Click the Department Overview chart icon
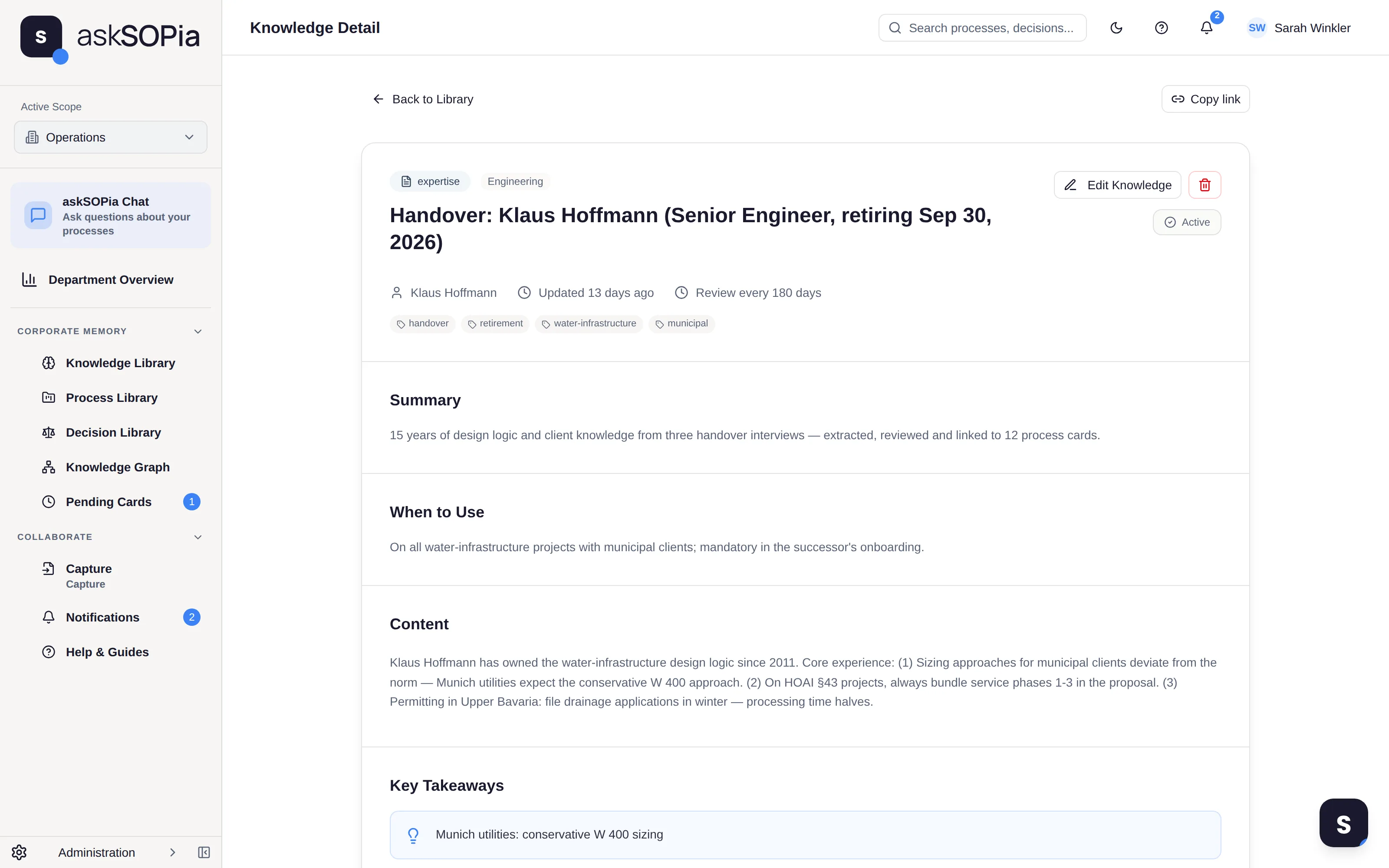 click(29, 279)
